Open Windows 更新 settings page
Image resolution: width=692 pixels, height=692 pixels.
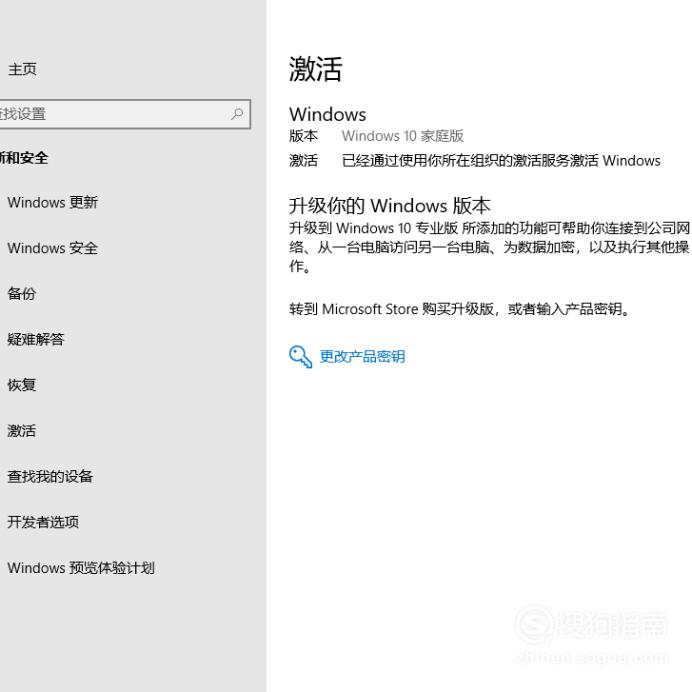pyautogui.click(x=53, y=203)
